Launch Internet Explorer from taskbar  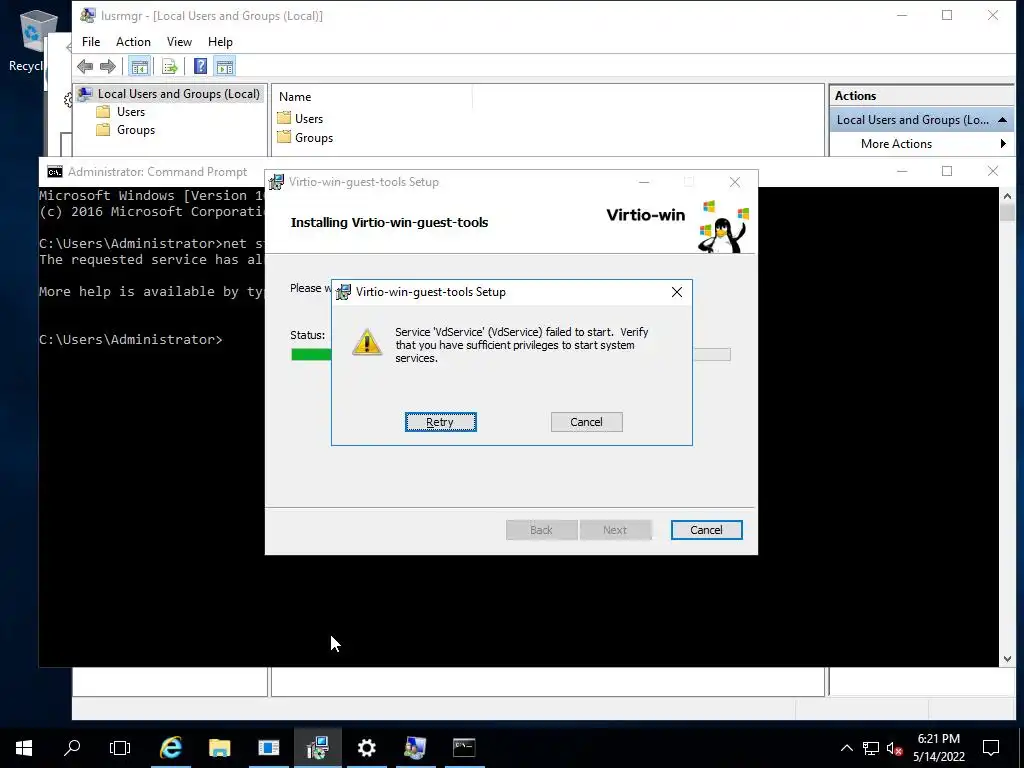click(x=170, y=748)
